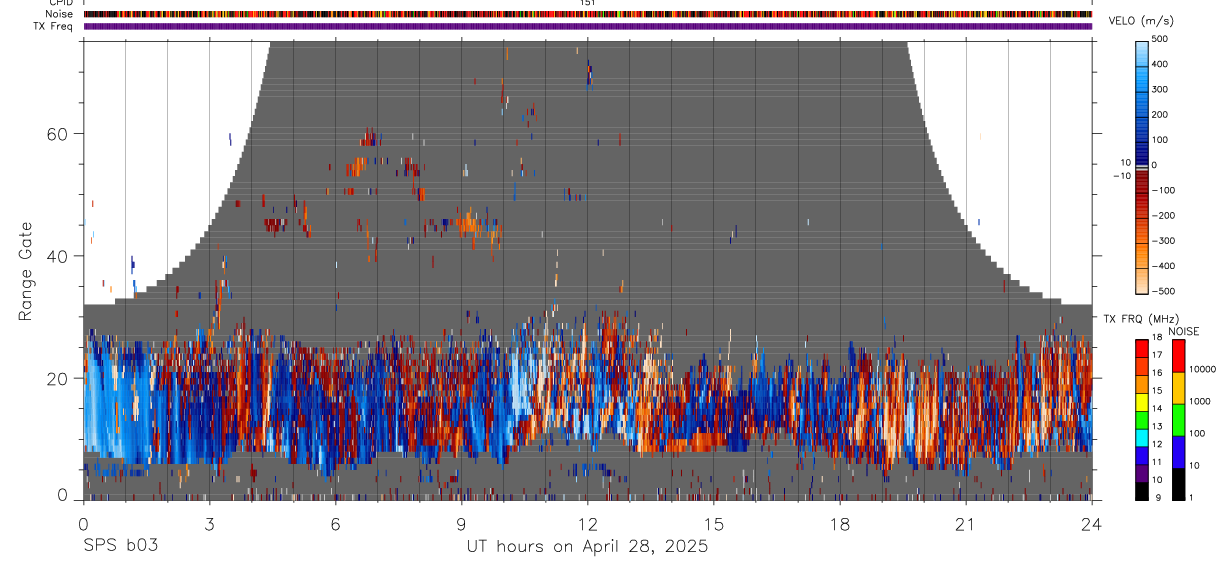Click the green segment of the NOISE scale
The height and width of the screenshot is (567, 1228).
point(1179,419)
